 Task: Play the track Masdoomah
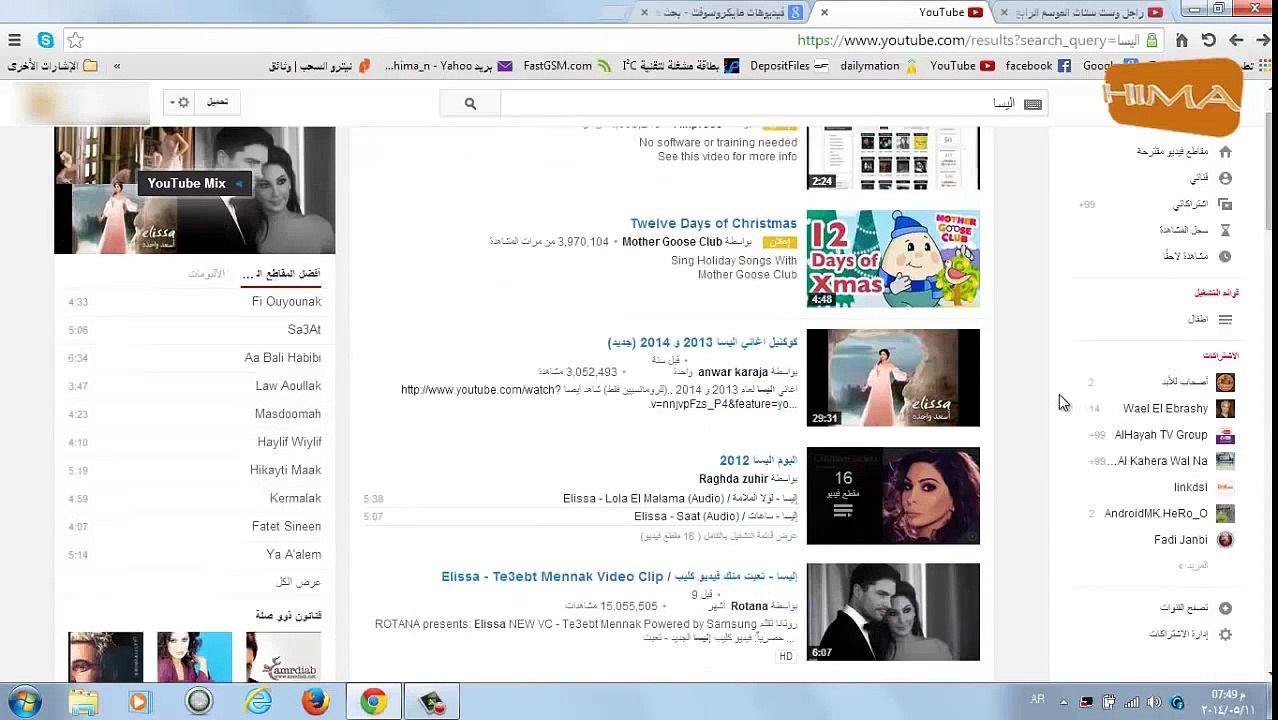(288, 413)
